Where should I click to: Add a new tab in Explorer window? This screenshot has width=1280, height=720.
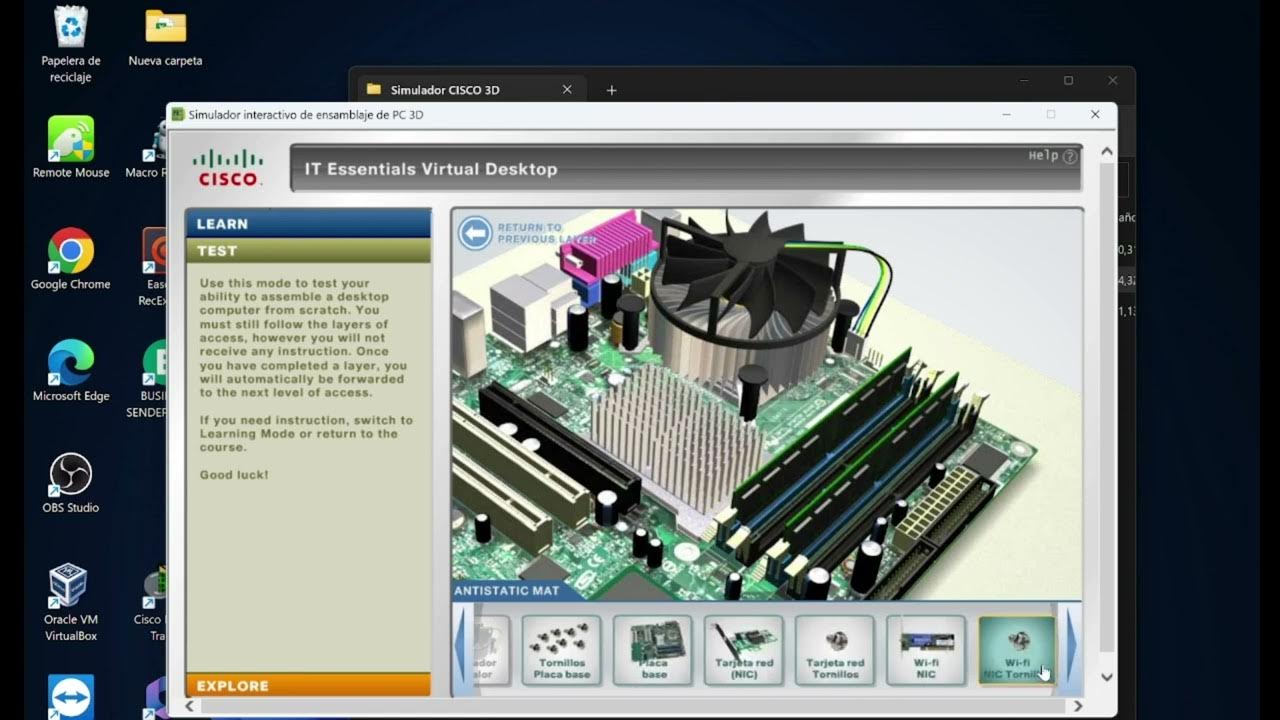611,90
